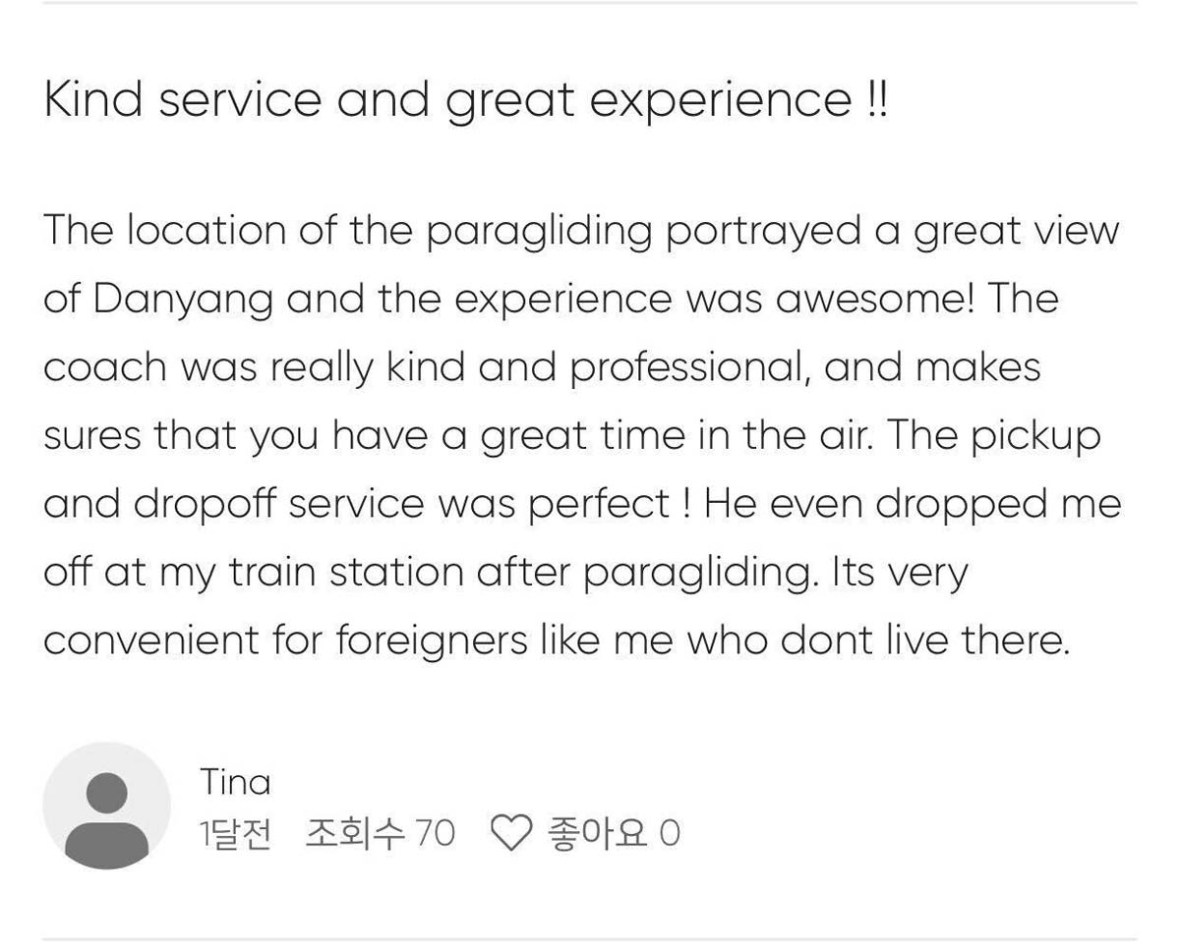Click the 1달전 posted timestamp
The image size is (1180, 945).
tap(235, 831)
